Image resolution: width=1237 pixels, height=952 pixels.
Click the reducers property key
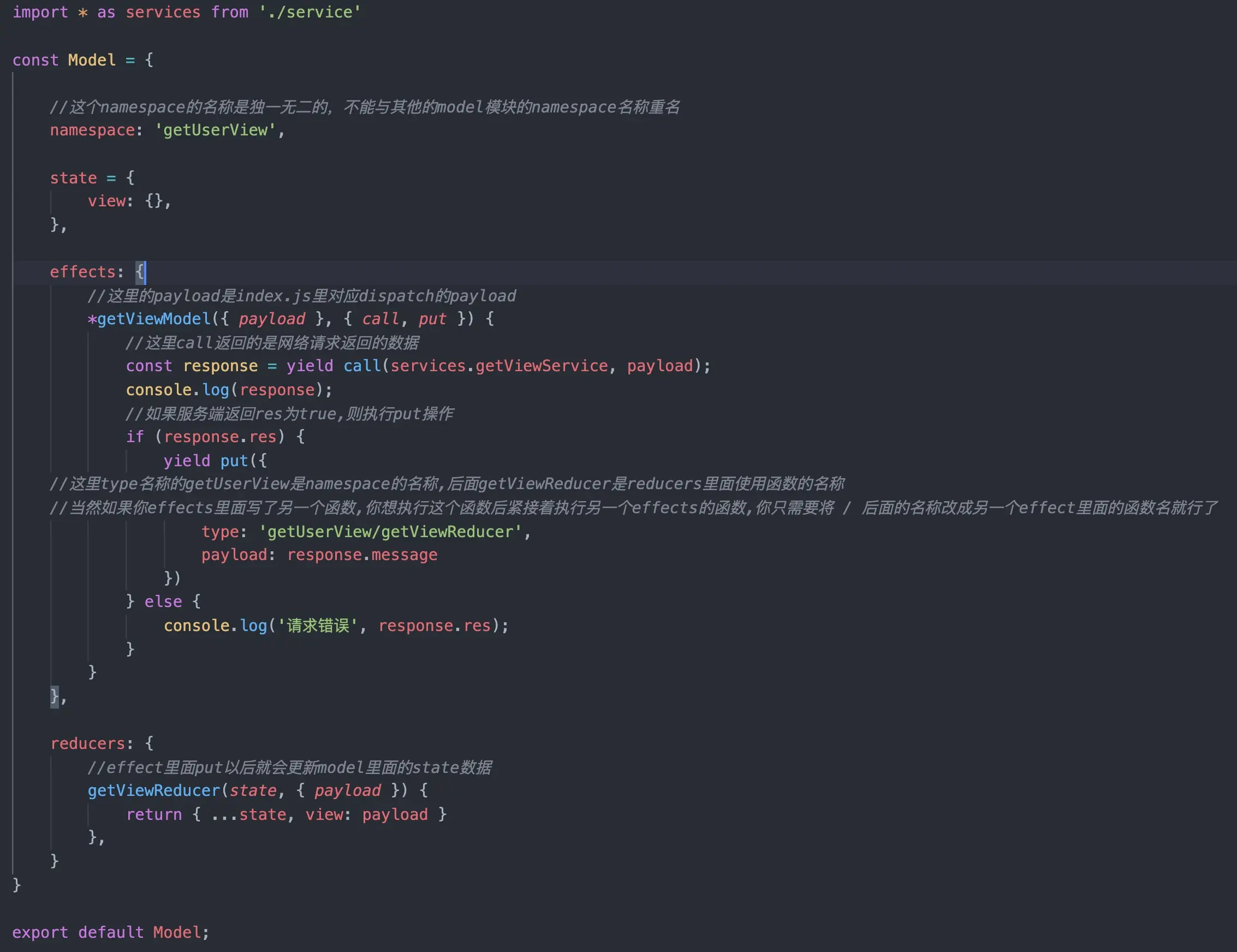(87, 743)
